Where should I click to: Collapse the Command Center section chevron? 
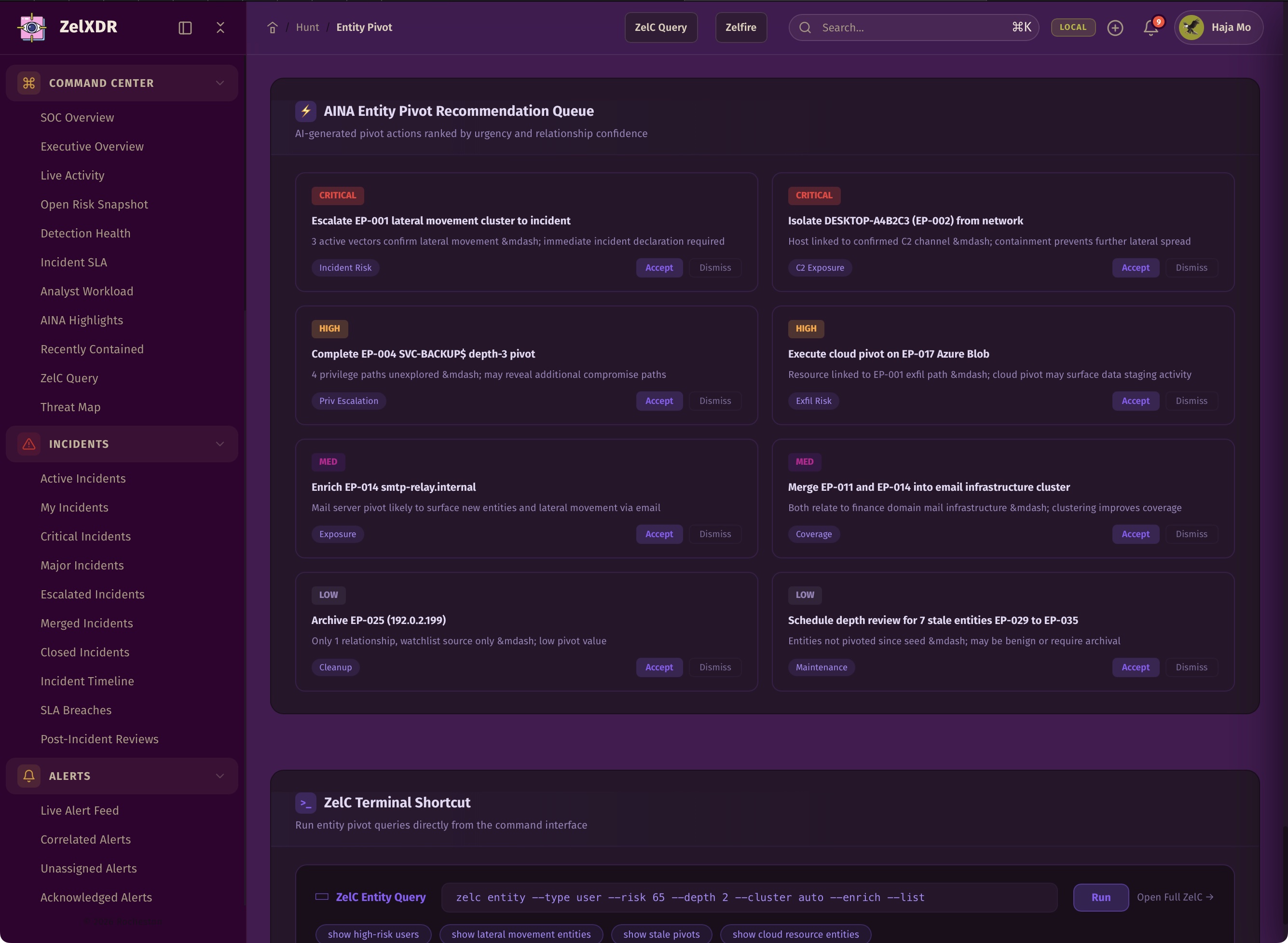point(219,83)
